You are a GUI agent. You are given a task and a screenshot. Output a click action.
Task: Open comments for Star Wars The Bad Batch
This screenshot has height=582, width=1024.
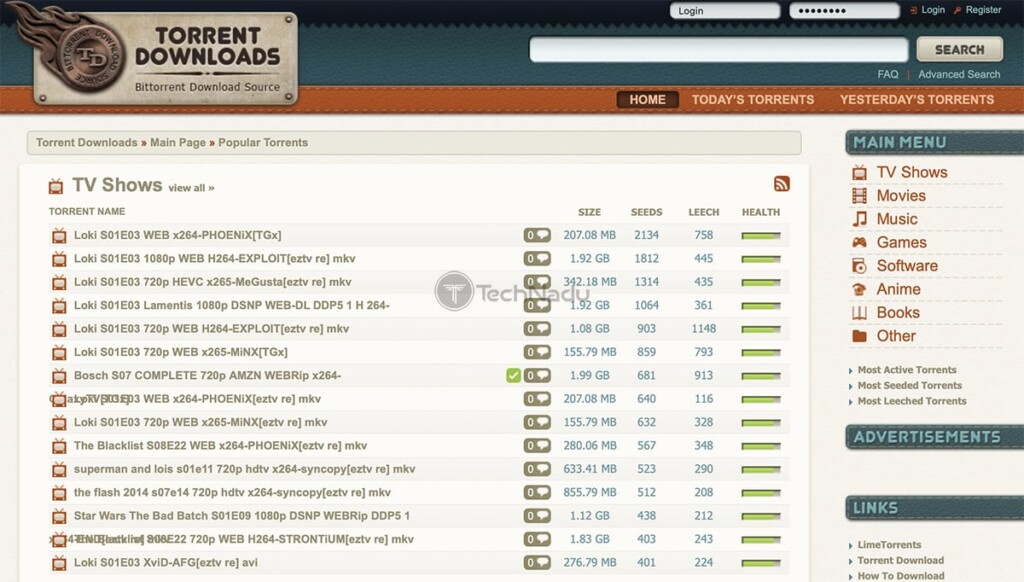537,516
